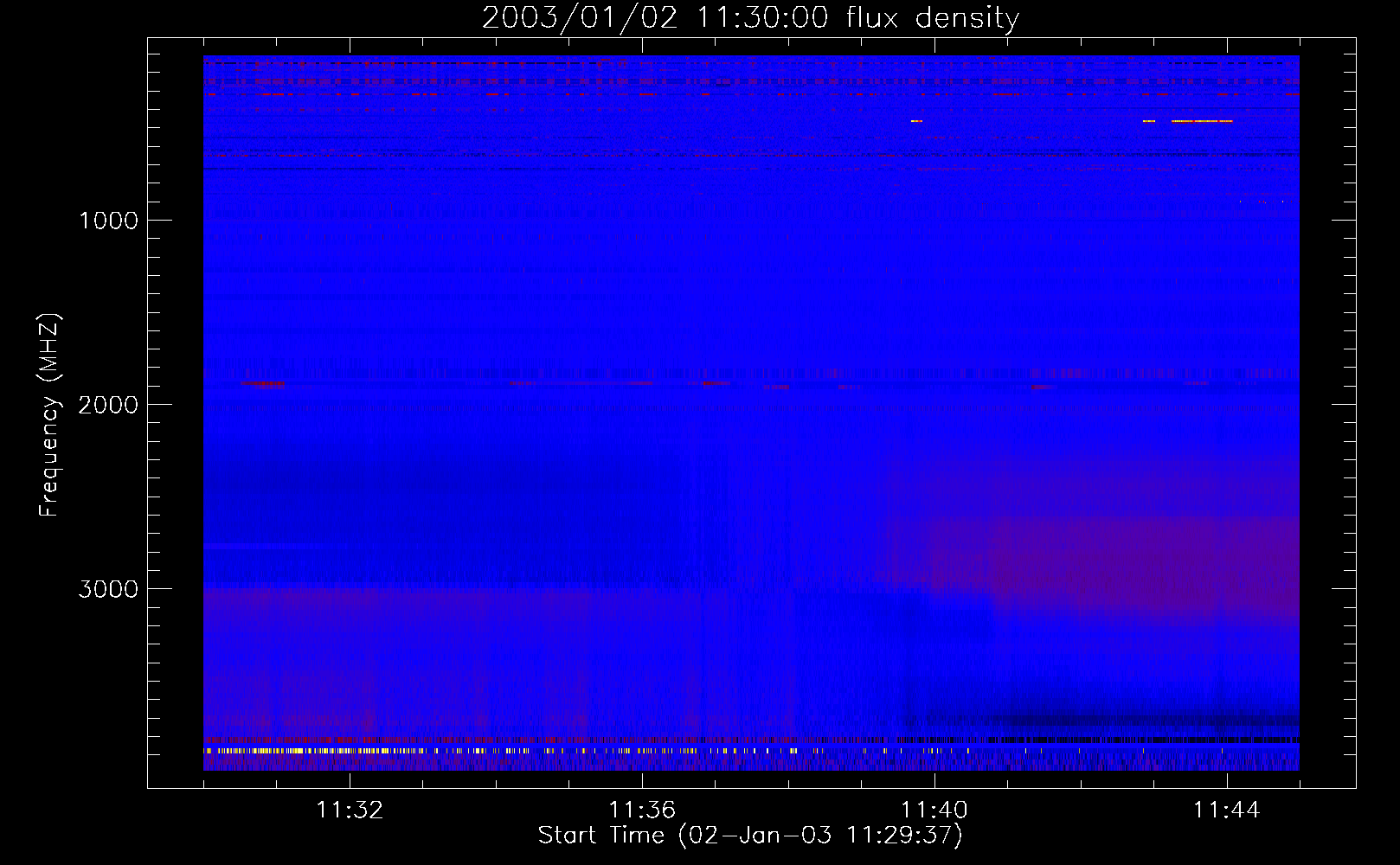The height and width of the screenshot is (865, 1400).
Task: Click the '11:44' time tick label
Action: click(1227, 811)
